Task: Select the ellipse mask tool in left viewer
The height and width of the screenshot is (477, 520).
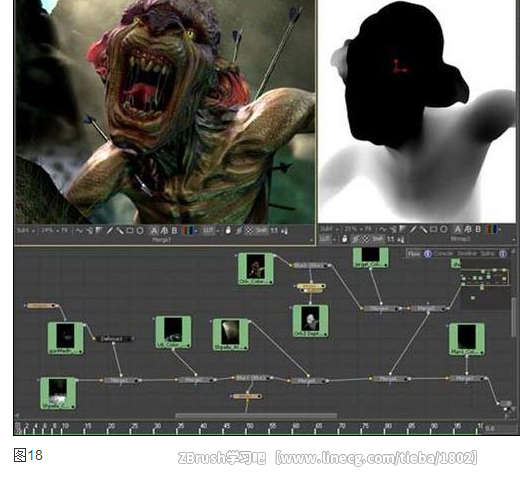Action: coord(140,231)
